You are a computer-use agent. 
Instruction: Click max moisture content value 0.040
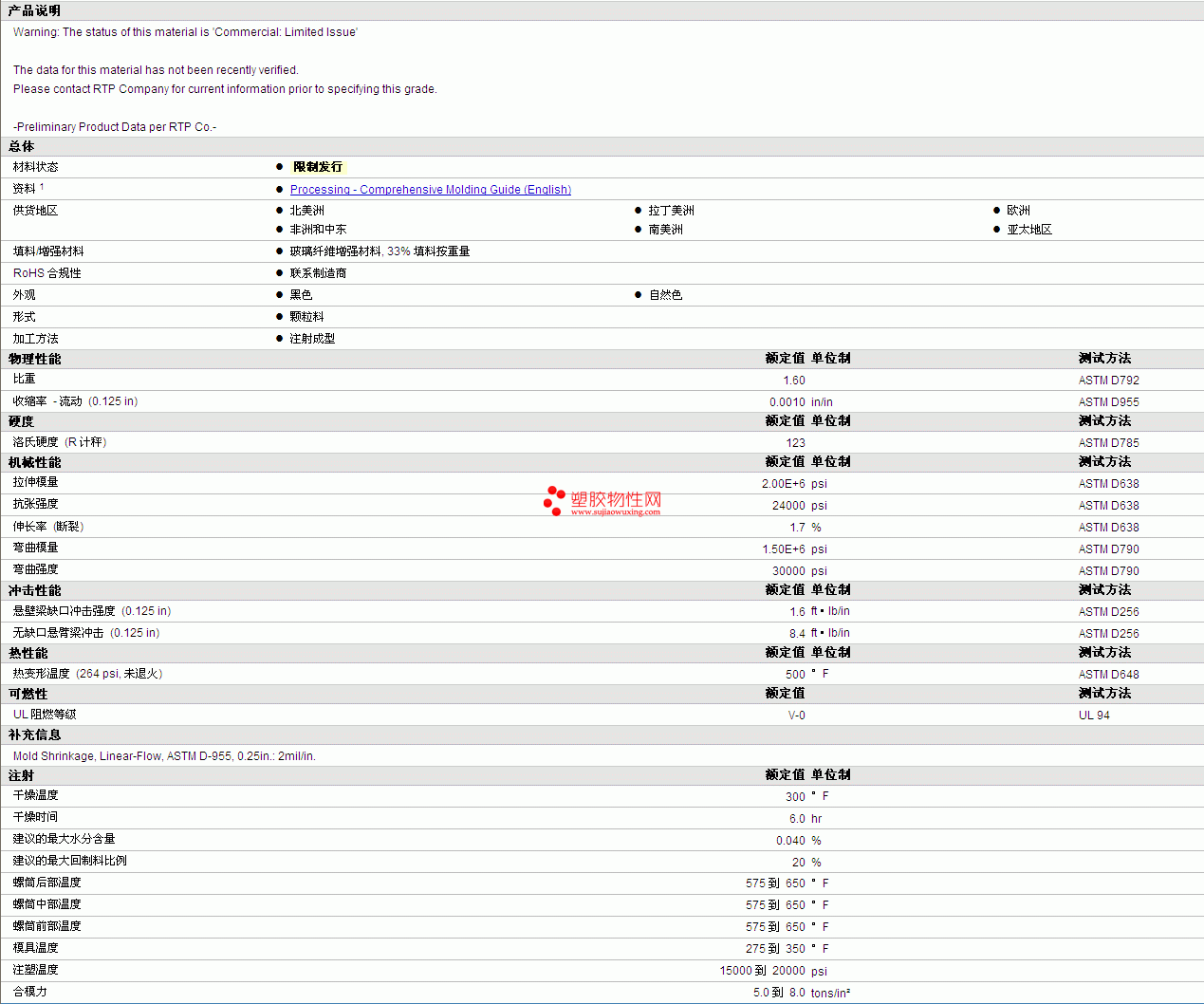coord(791,841)
